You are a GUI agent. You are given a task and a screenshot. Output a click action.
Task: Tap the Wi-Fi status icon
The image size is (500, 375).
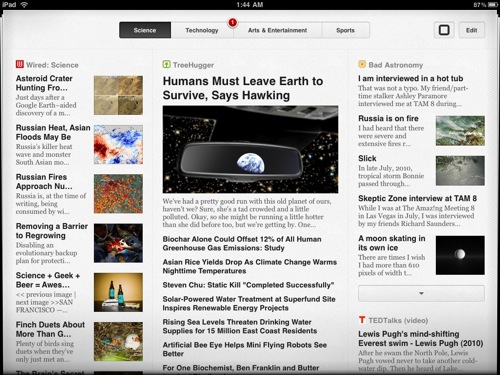(24, 4)
